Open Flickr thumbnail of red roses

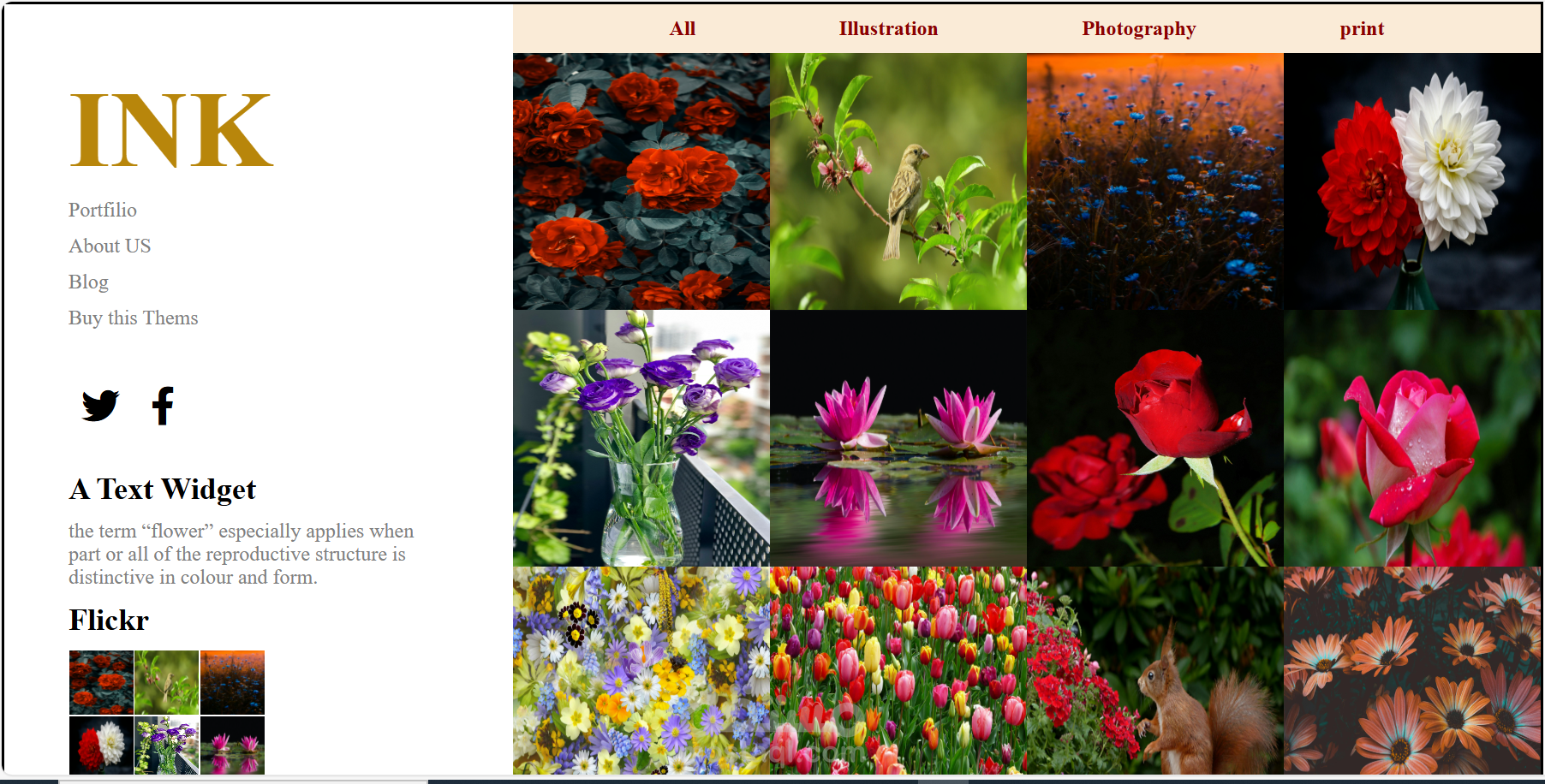pos(101,682)
